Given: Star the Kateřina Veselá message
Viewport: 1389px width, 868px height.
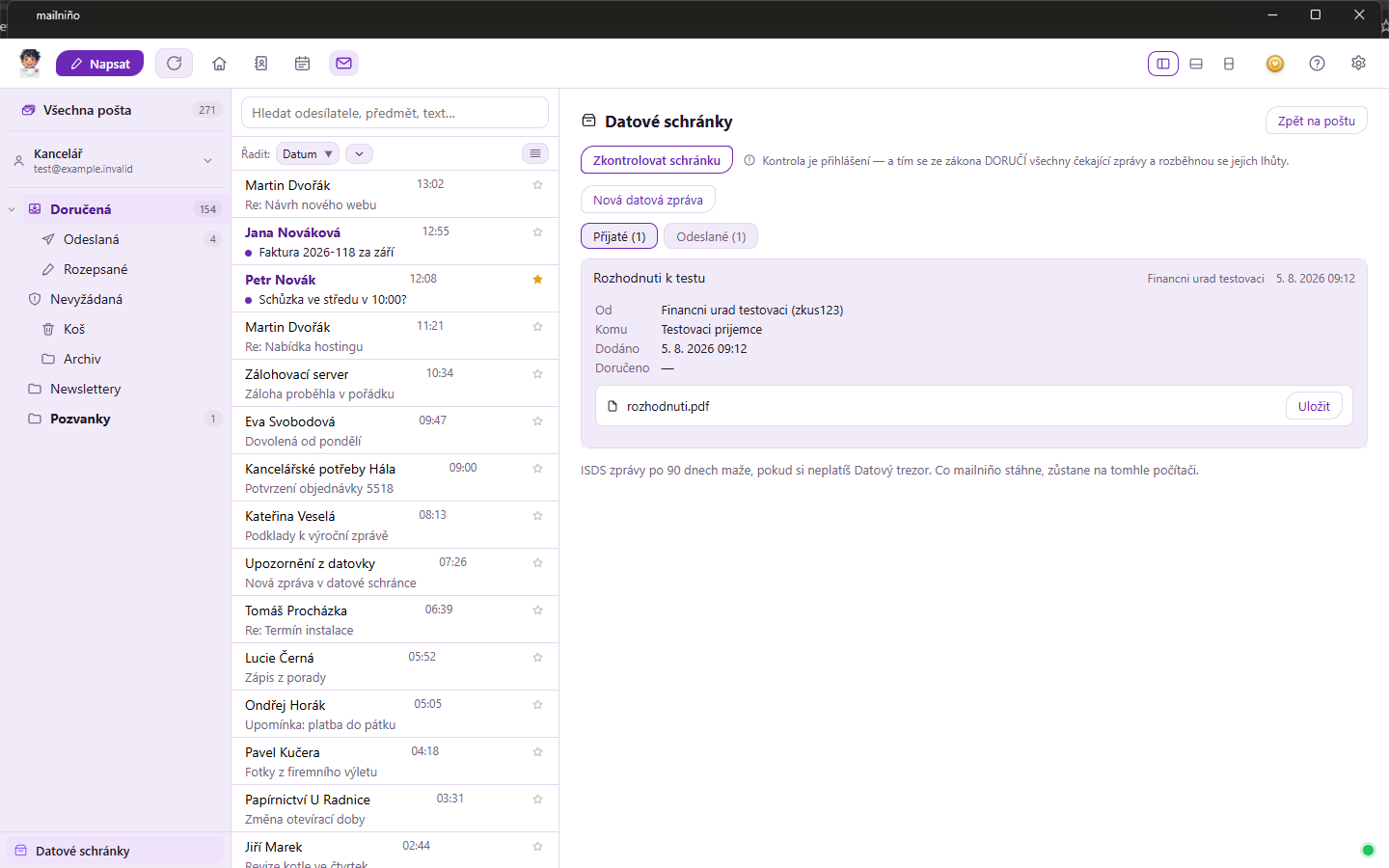Looking at the screenshot, I should pos(538,515).
